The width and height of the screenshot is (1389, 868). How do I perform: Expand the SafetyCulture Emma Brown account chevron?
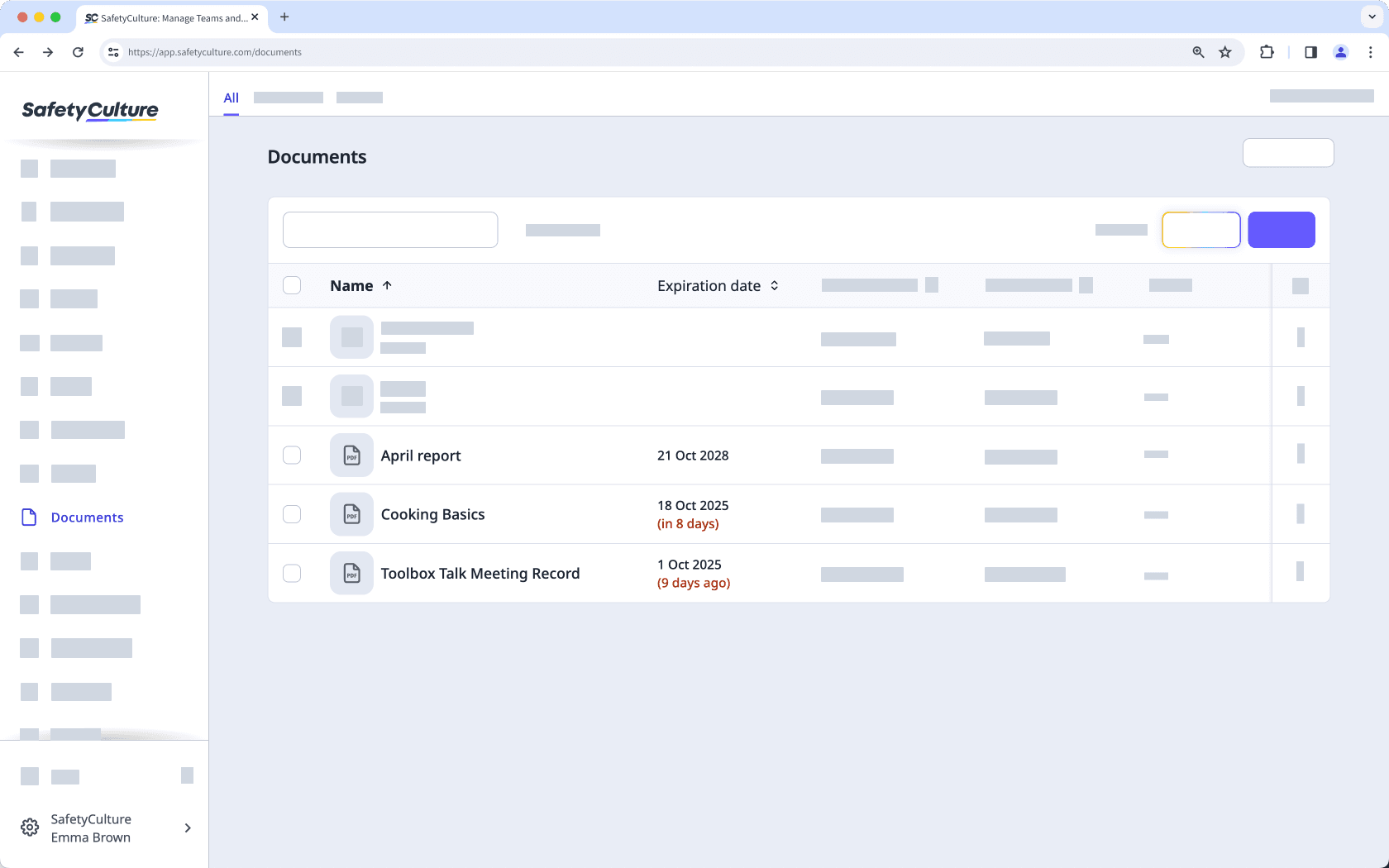(188, 827)
